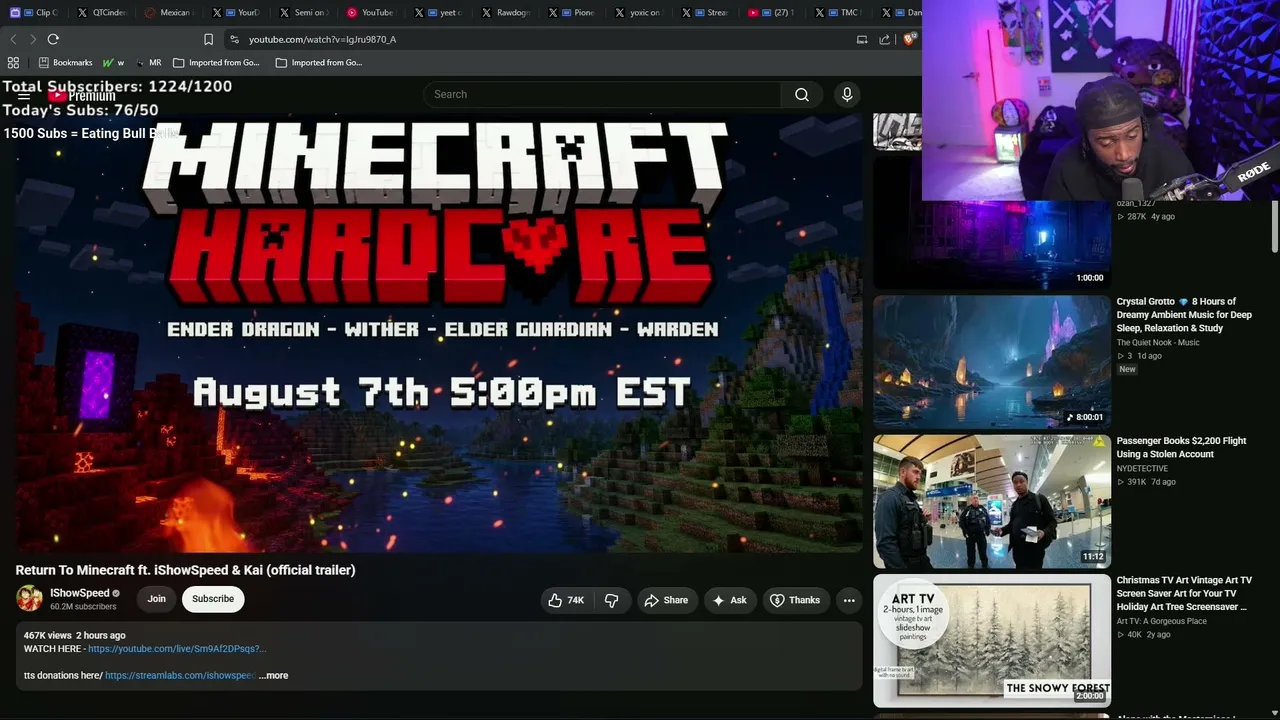The height and width of the screenshot is (720, 1280).
Task: Open site info icon beside URL
Action: point(234,39)
